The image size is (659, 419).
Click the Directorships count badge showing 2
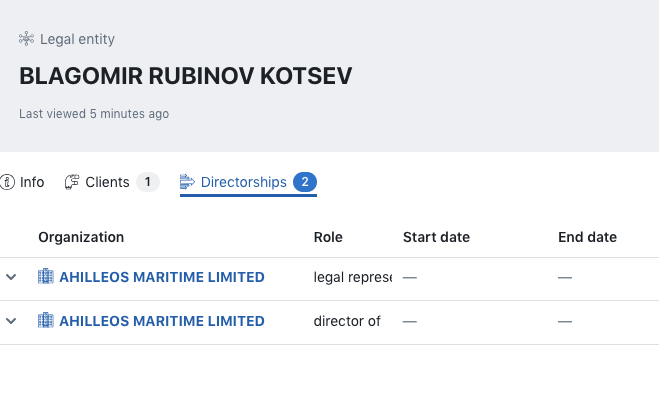click(x=305, y=182)
